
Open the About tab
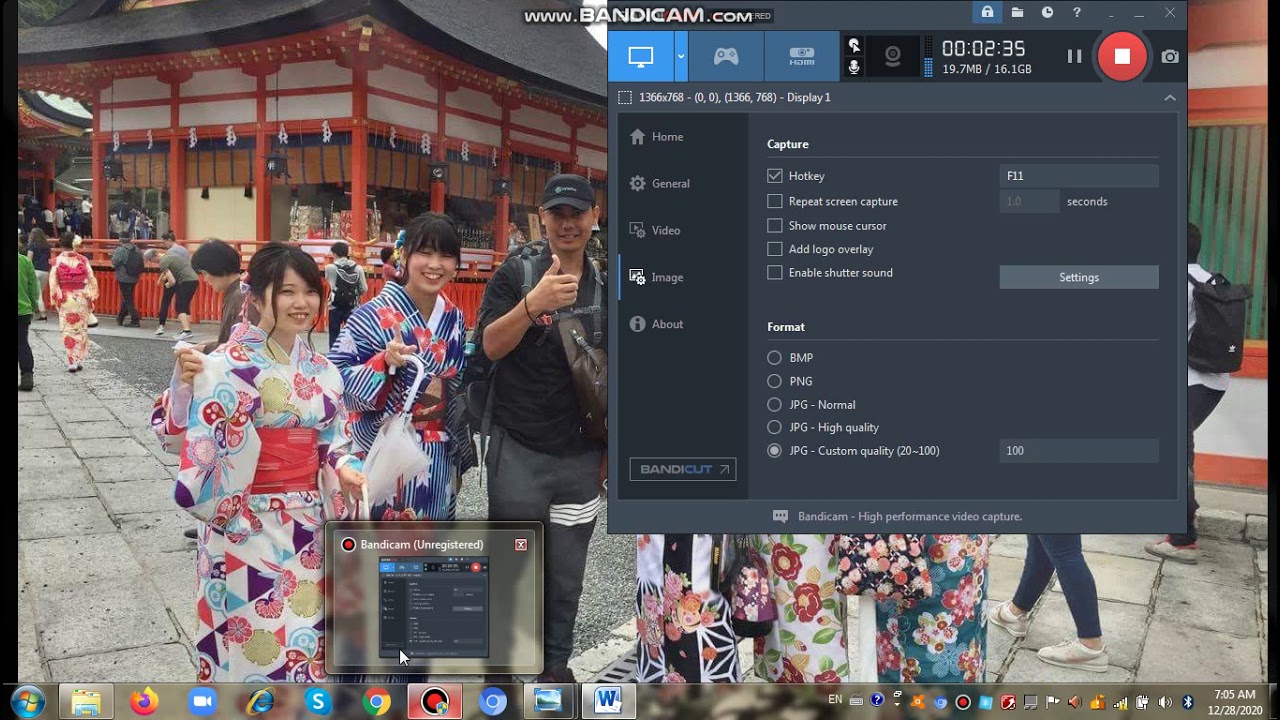pyautogui.click(x=656, y=325)
